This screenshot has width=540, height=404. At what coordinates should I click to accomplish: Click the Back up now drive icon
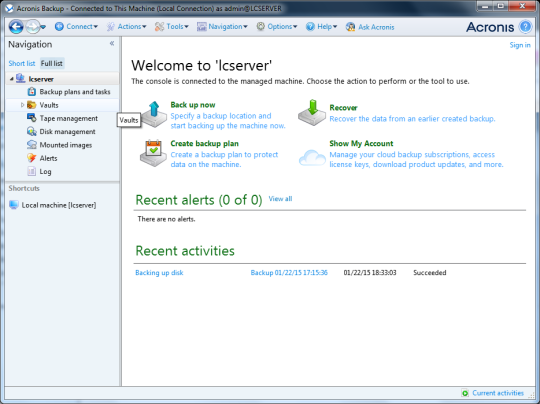point(154,114)
